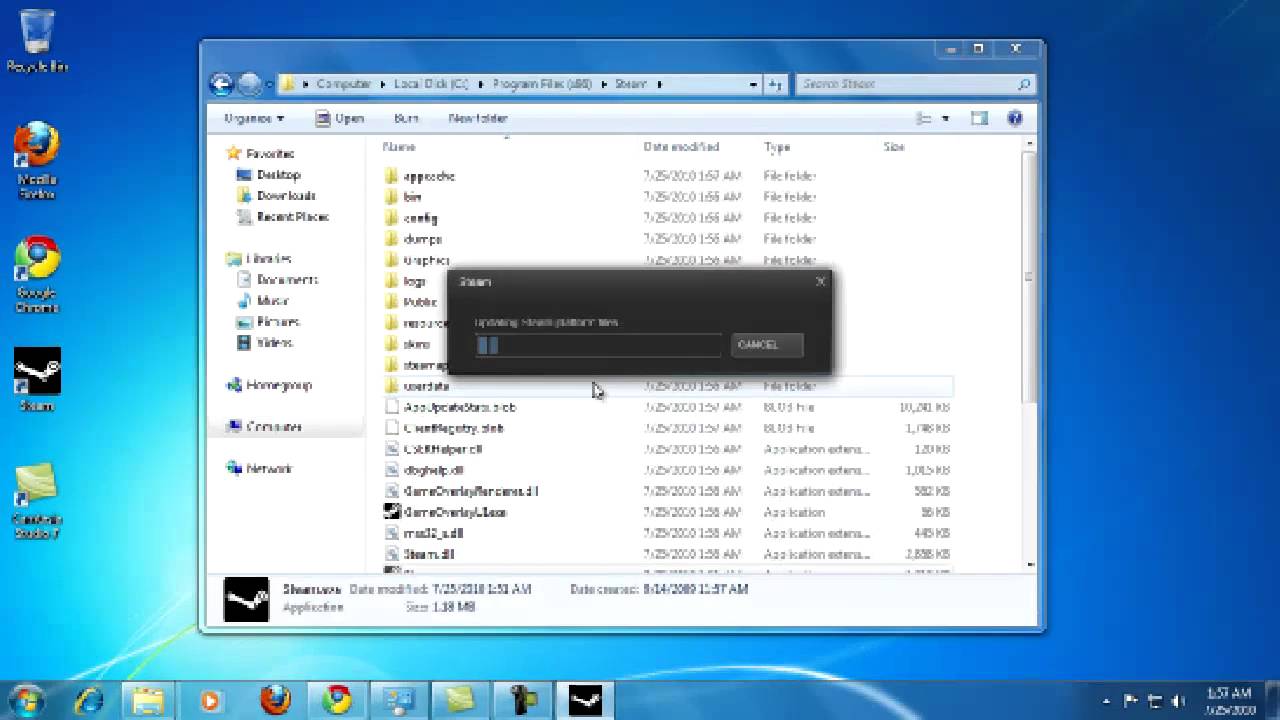Toggle the preview pane icon
Viewport: 1280px width, 720px height.
(979, 118)
